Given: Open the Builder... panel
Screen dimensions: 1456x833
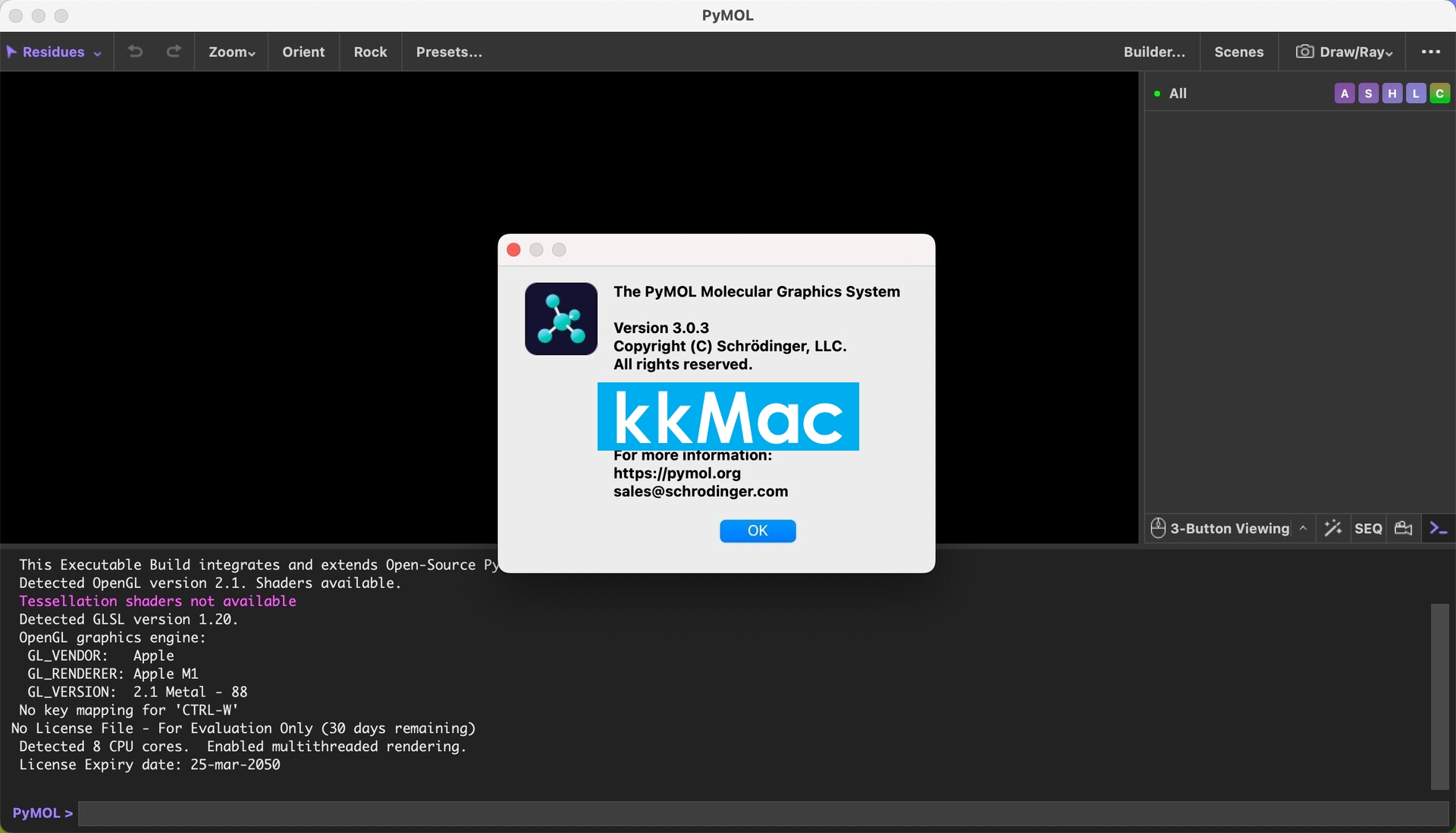Looking at the screenshot, I should pos(1154,52).
